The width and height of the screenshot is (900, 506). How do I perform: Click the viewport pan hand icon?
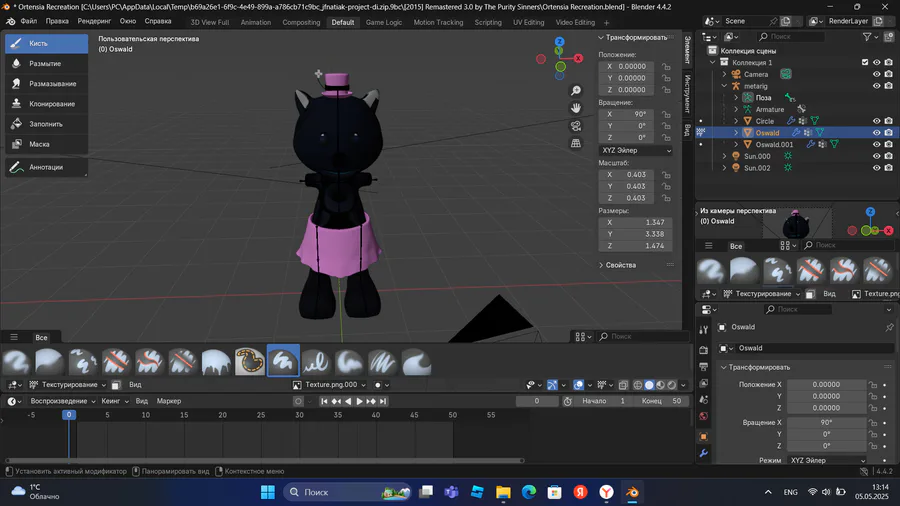pyautogui.click(x=576, y=108)
